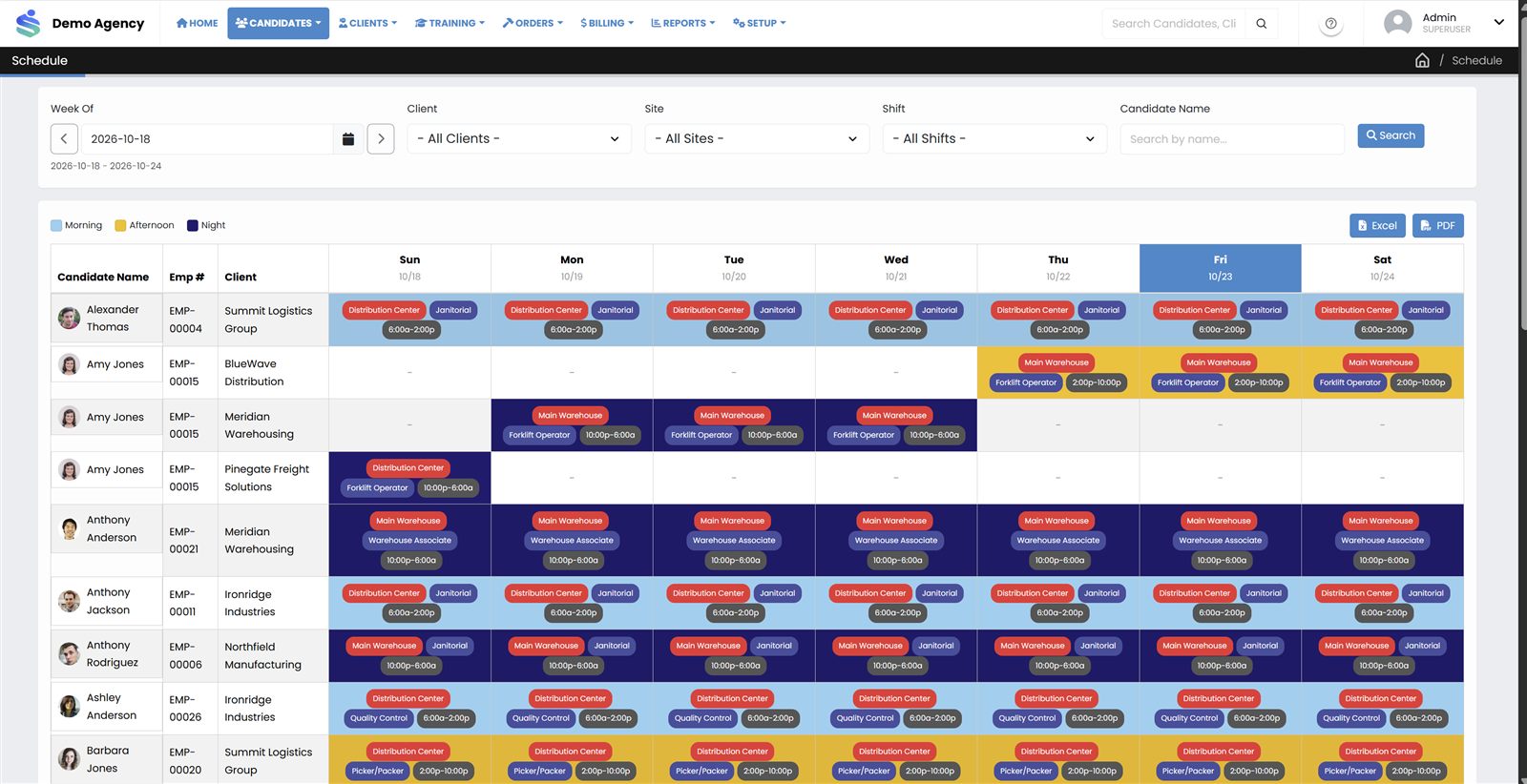Focus the Candidate Name search field
The height and width of the screenshot is (784, 1527).
point(1232,139)
